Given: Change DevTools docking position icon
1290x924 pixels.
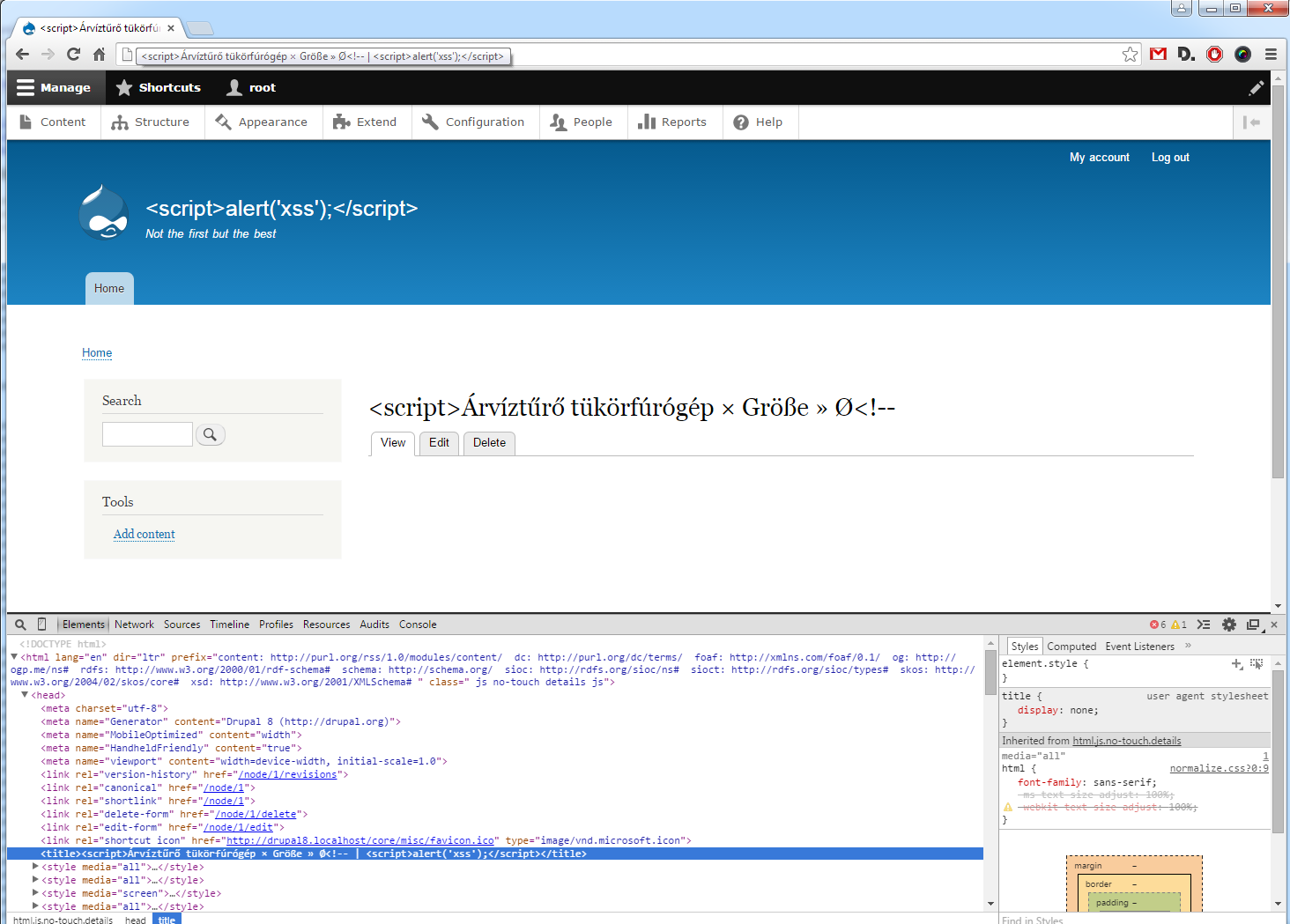Looking at the screenshot, I should click(1253, 625).
